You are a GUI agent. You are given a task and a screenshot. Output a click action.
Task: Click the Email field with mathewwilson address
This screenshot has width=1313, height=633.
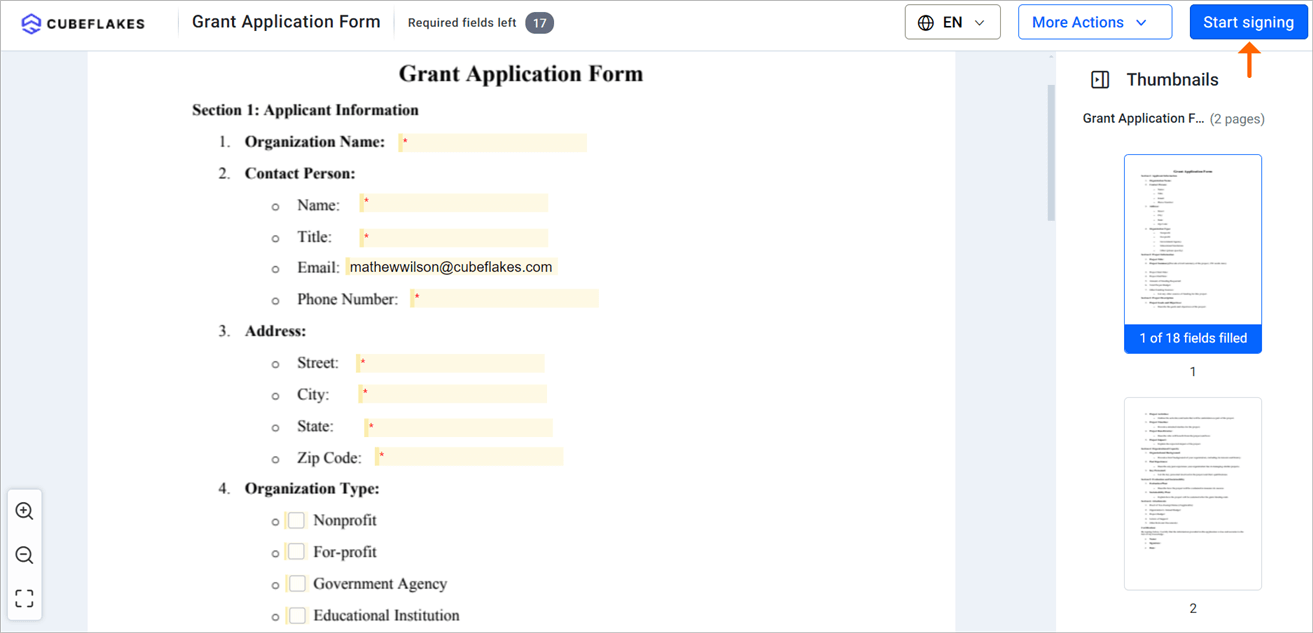point(451,267)
